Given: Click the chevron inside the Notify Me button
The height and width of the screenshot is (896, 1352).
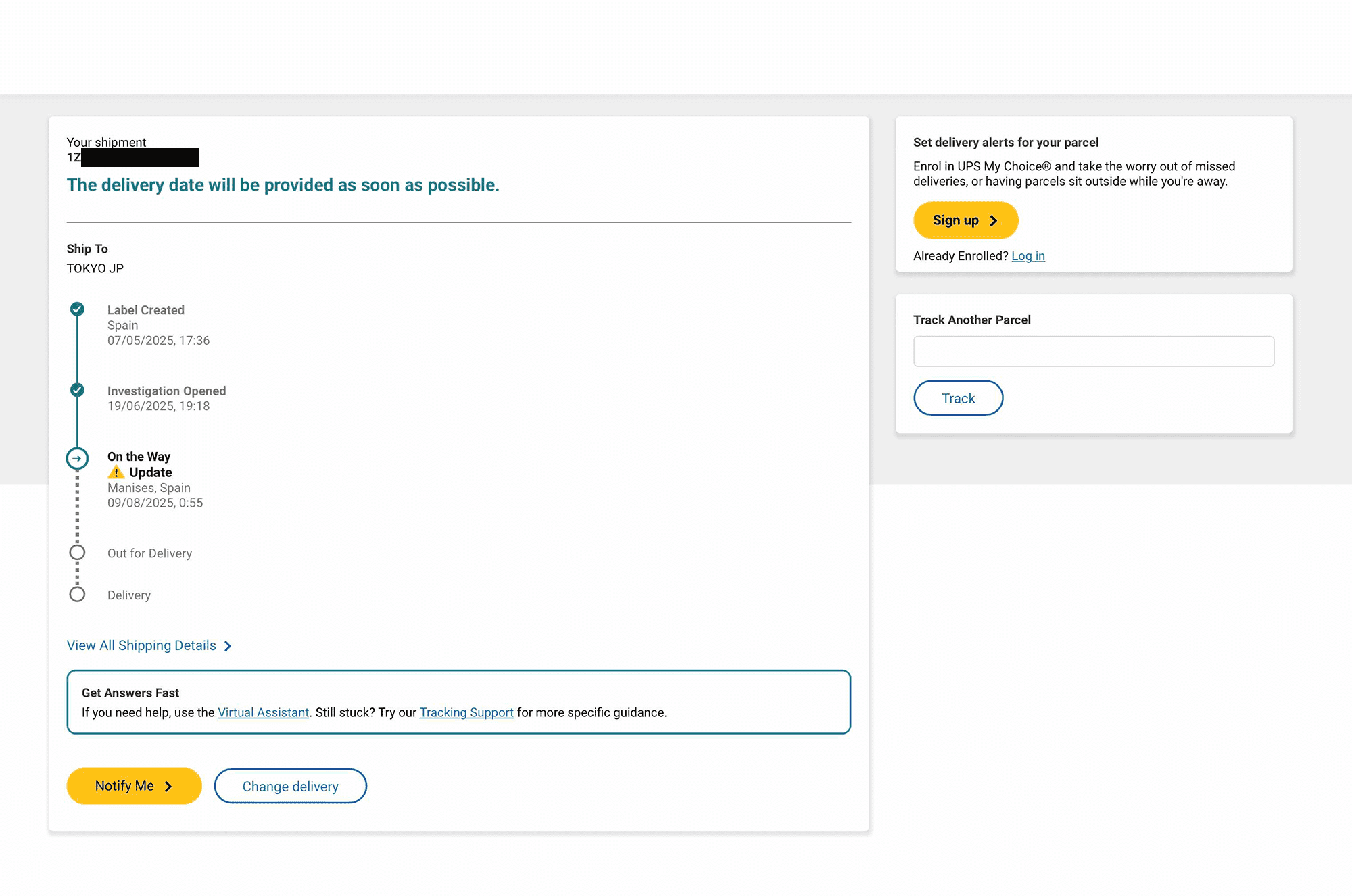Looking at the screenshot, I should [170, 786].
